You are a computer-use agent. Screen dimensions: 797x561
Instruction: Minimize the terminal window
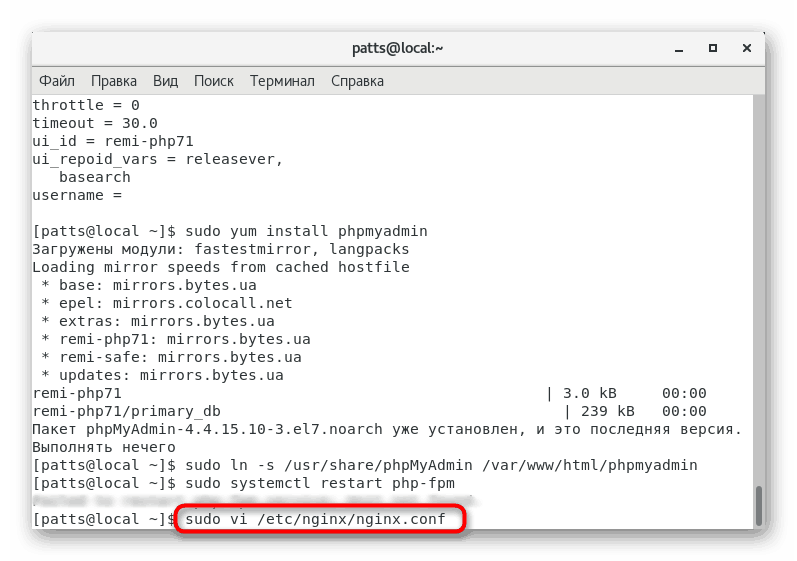point(679,49)
